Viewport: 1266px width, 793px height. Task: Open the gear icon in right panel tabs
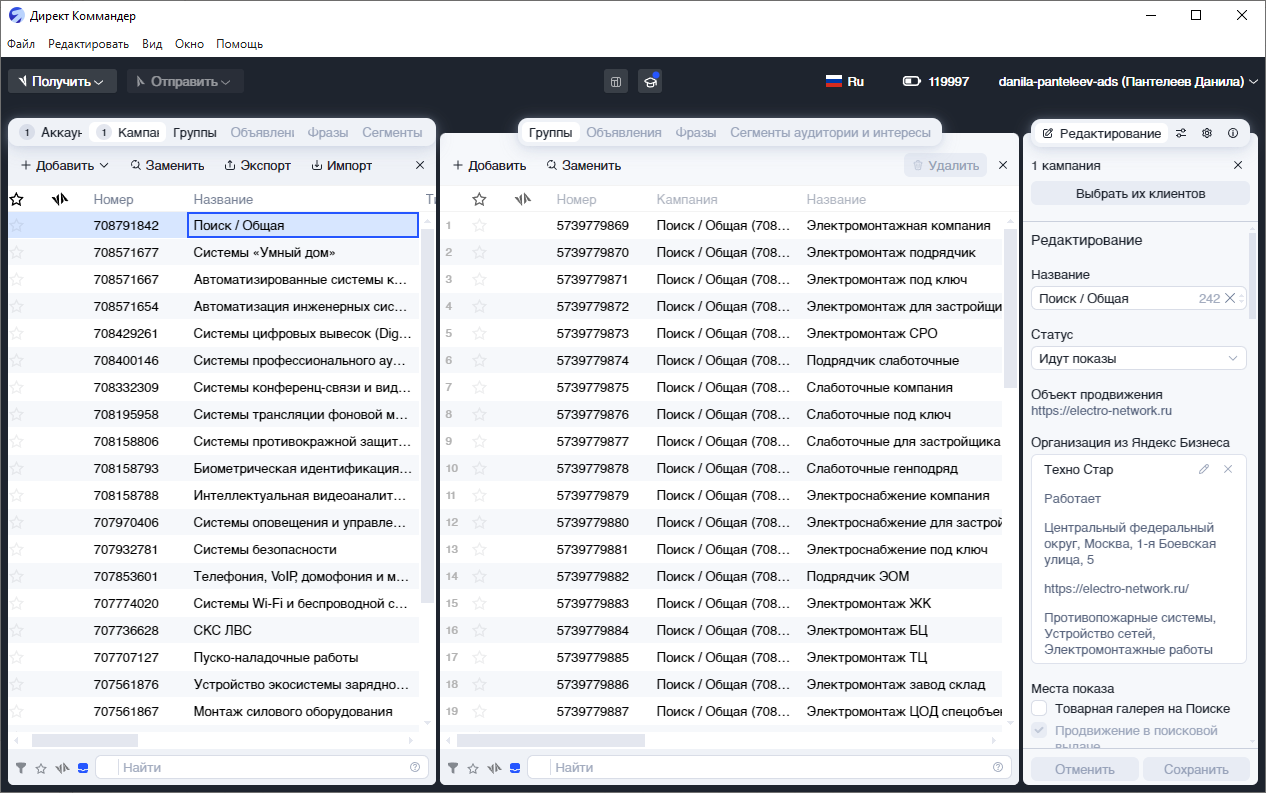[x=1207, y=133]
